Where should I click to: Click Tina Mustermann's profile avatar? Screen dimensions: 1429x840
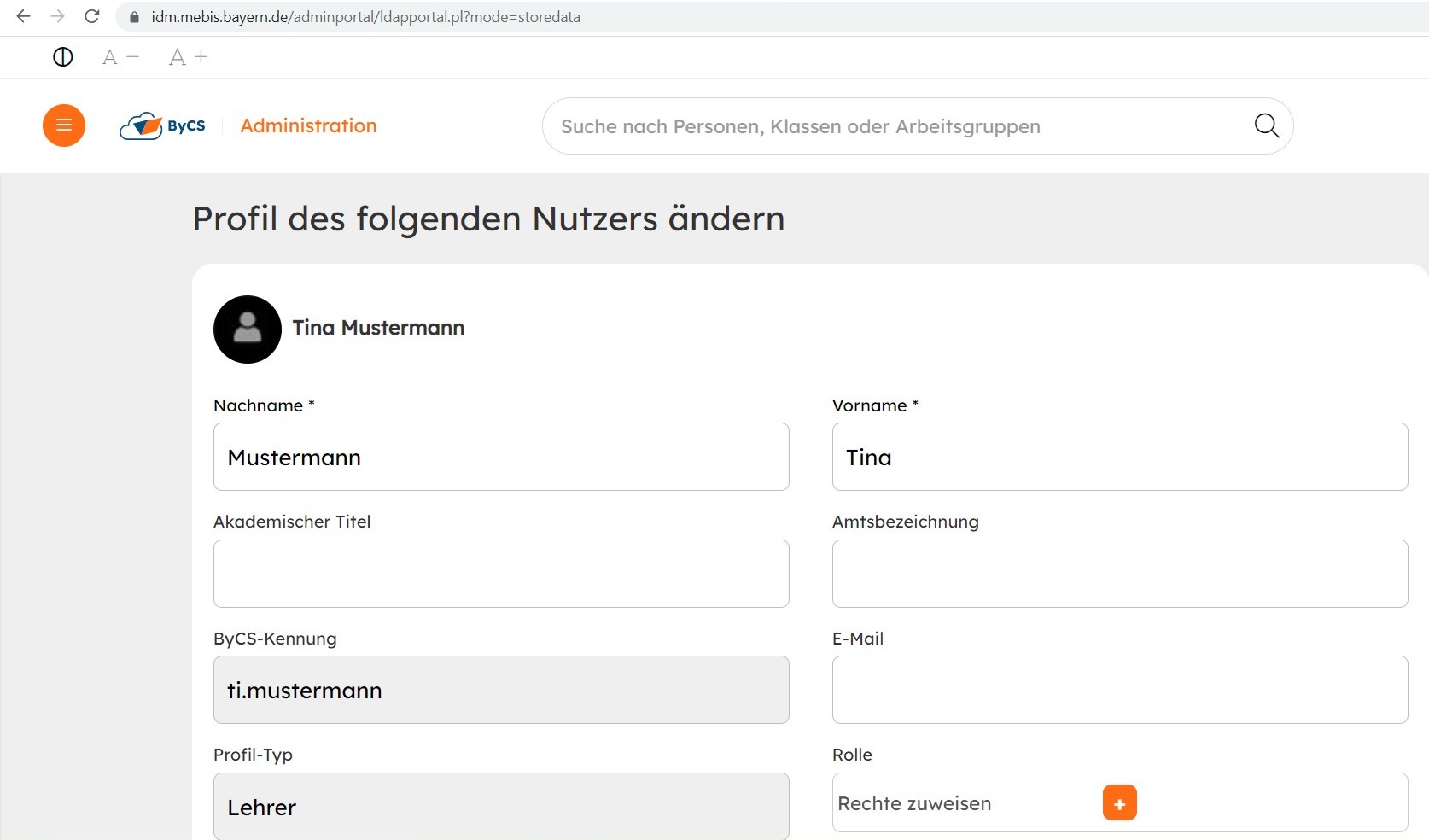tap(248, 330)
